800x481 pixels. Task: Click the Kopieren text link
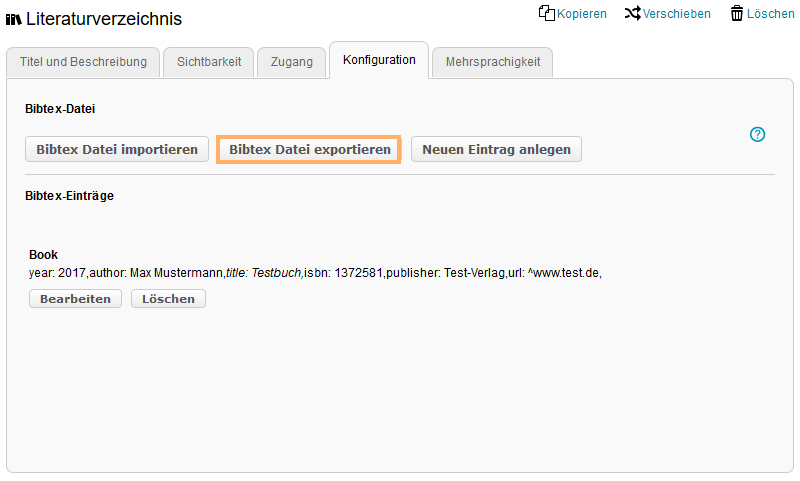[581, 14]
